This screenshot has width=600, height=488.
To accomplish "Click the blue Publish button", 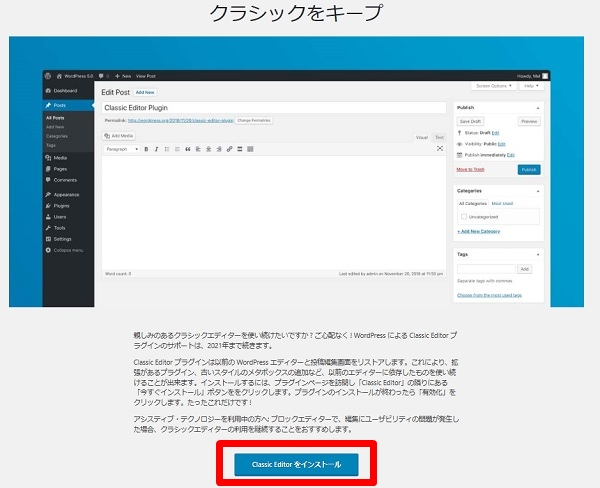I will point(529,170).
